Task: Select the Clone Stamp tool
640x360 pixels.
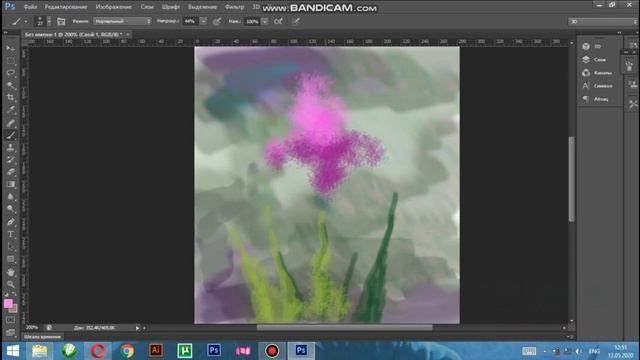Action: pyautogui.click(x=11, y=147)
